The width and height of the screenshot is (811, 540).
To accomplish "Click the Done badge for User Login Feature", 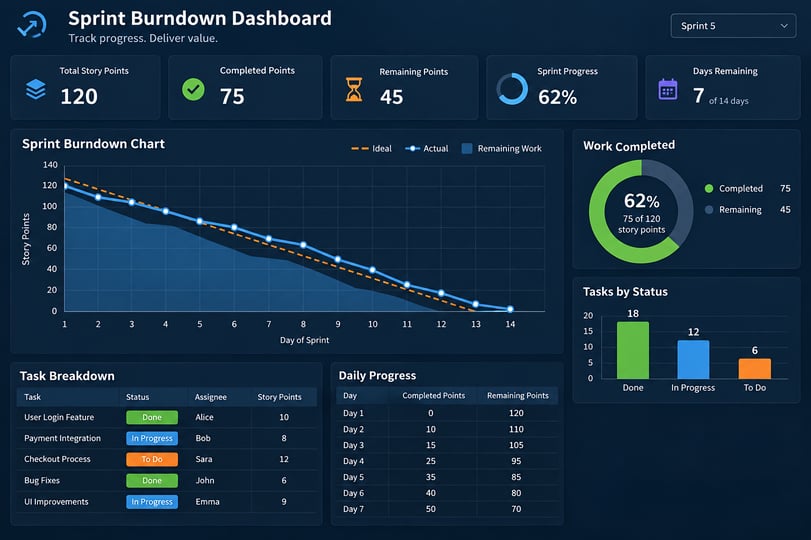I will 152,417.
